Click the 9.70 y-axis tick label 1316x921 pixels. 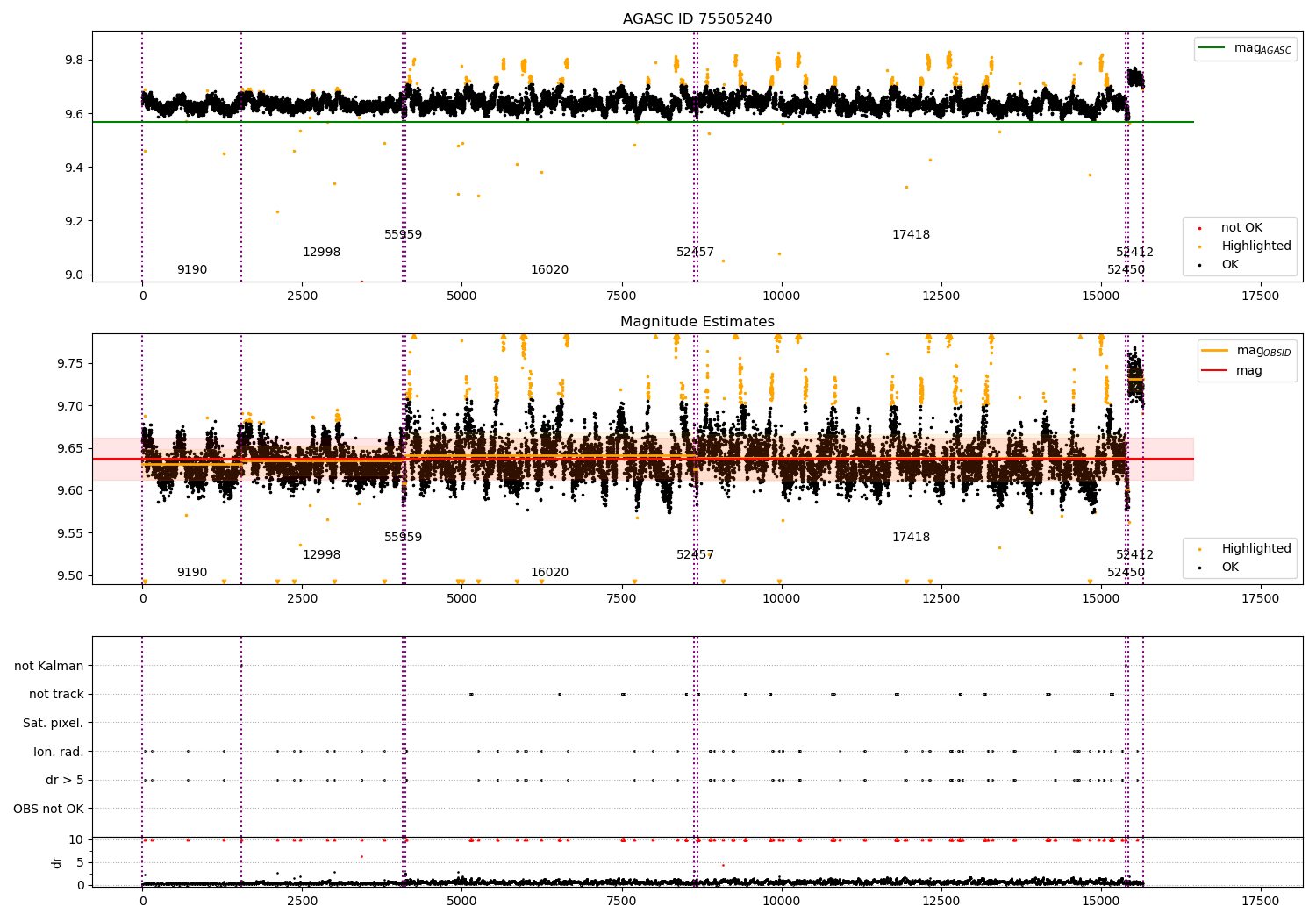(70, 407)
